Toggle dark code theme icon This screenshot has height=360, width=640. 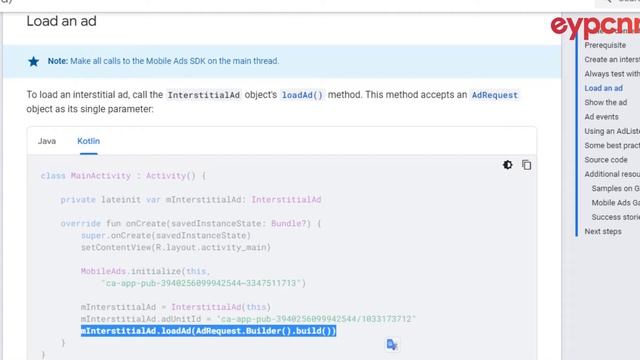click(508, 165)
